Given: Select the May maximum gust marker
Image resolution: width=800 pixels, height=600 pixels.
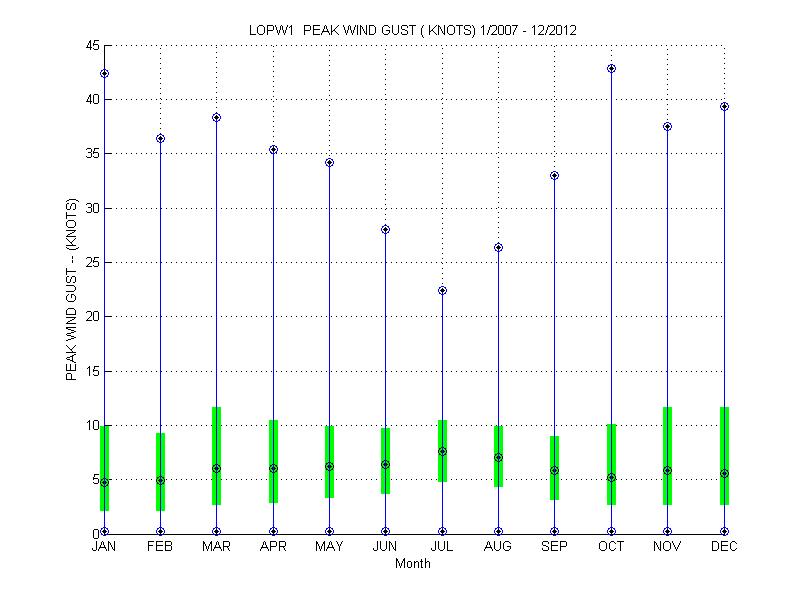Looking at the screenshot, I should pyautogui.click(x=330, y=162).
